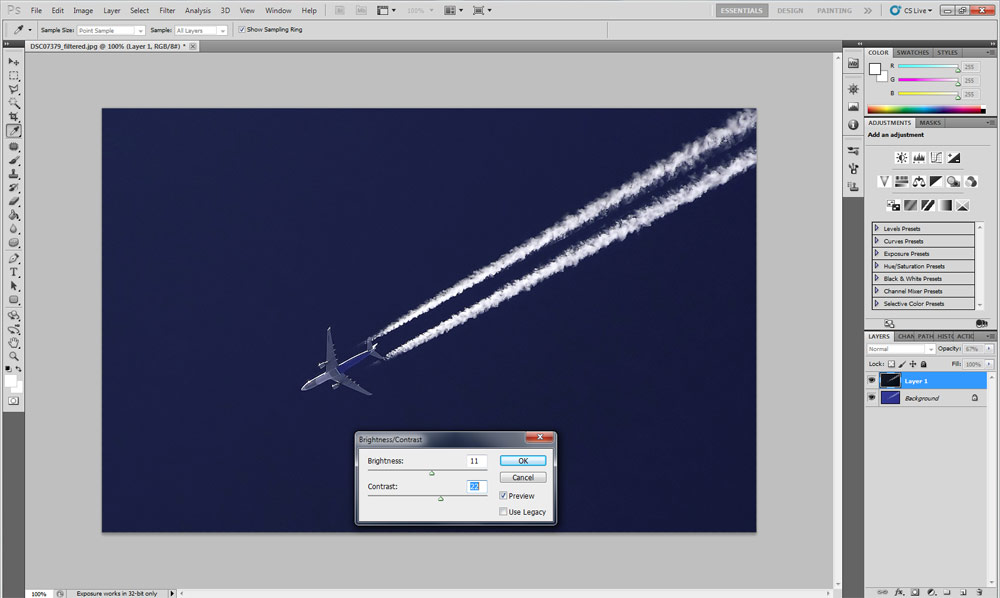The image size is (1000, 598).
Task: Hide the Background layer eye
Action: pos(872,398)
